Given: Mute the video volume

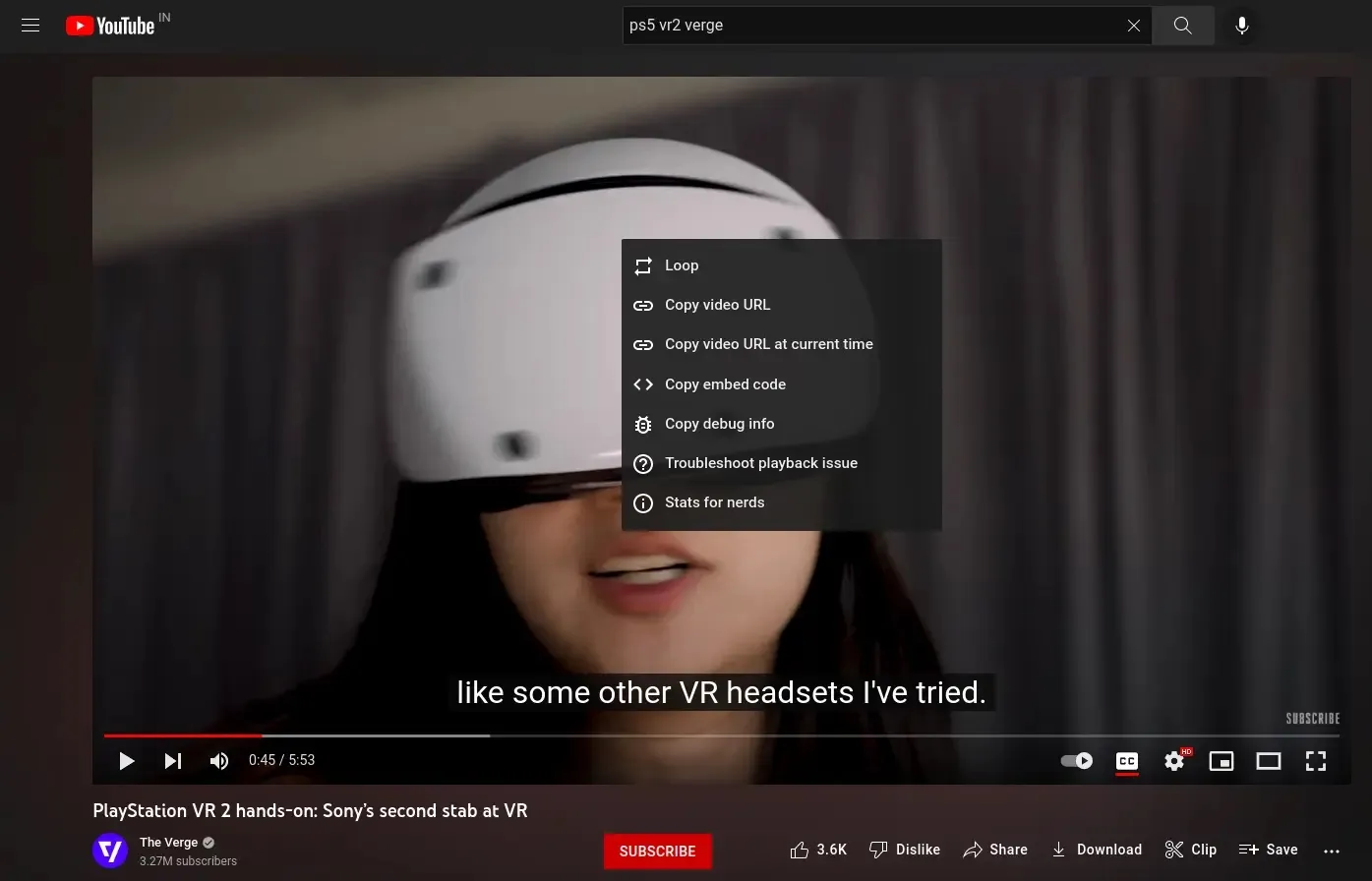Looking at the screenshot, I should click(x=219, y=760).
